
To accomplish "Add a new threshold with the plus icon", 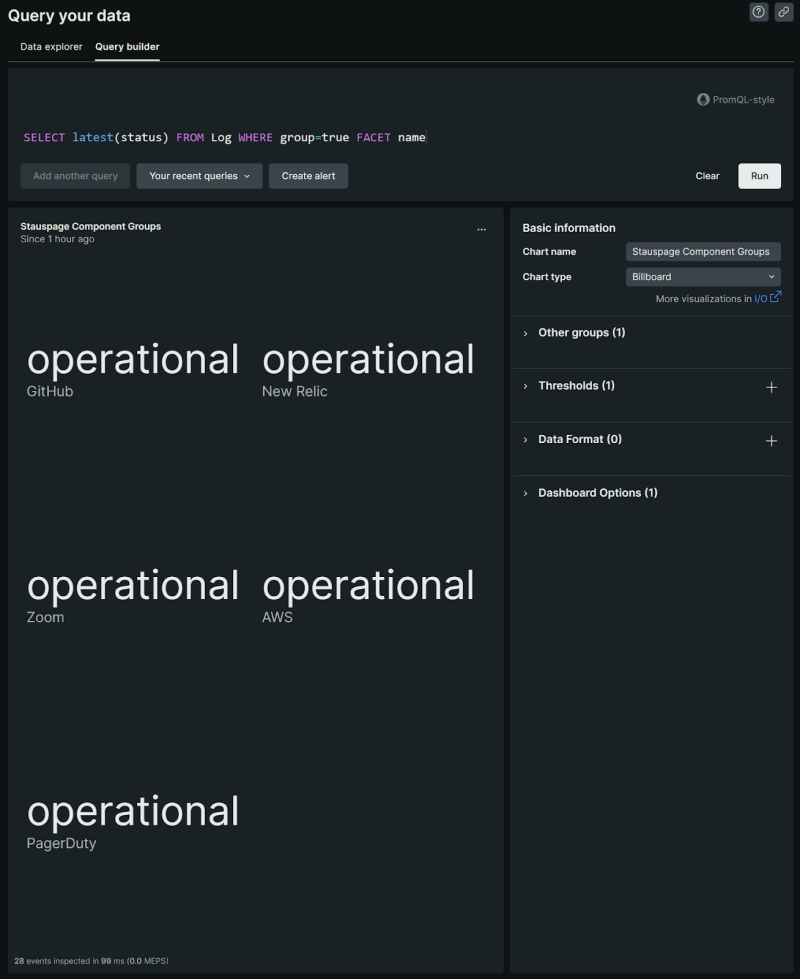I will [771, 387].
